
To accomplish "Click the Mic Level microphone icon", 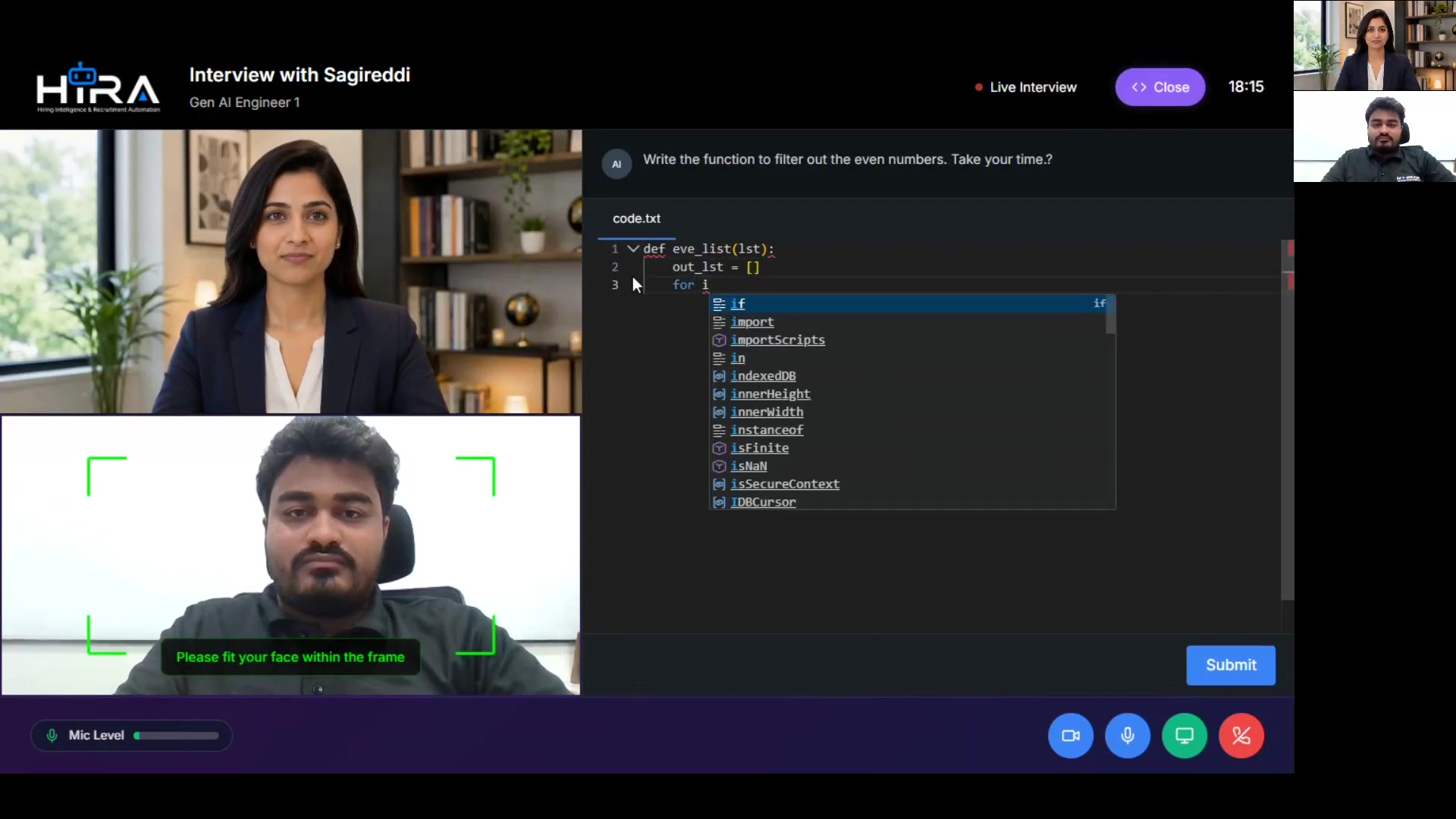I will (x=52, y=736).
